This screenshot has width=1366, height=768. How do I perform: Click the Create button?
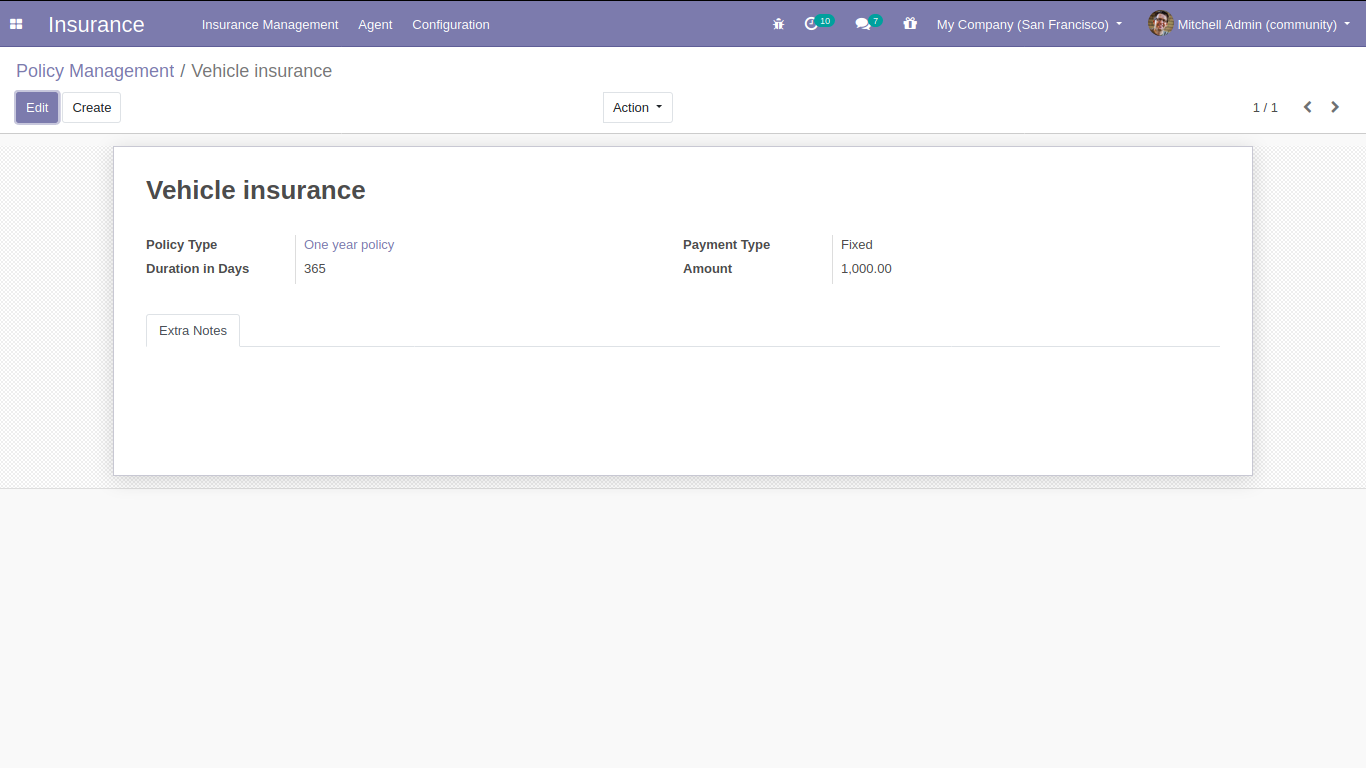(92, 108)
